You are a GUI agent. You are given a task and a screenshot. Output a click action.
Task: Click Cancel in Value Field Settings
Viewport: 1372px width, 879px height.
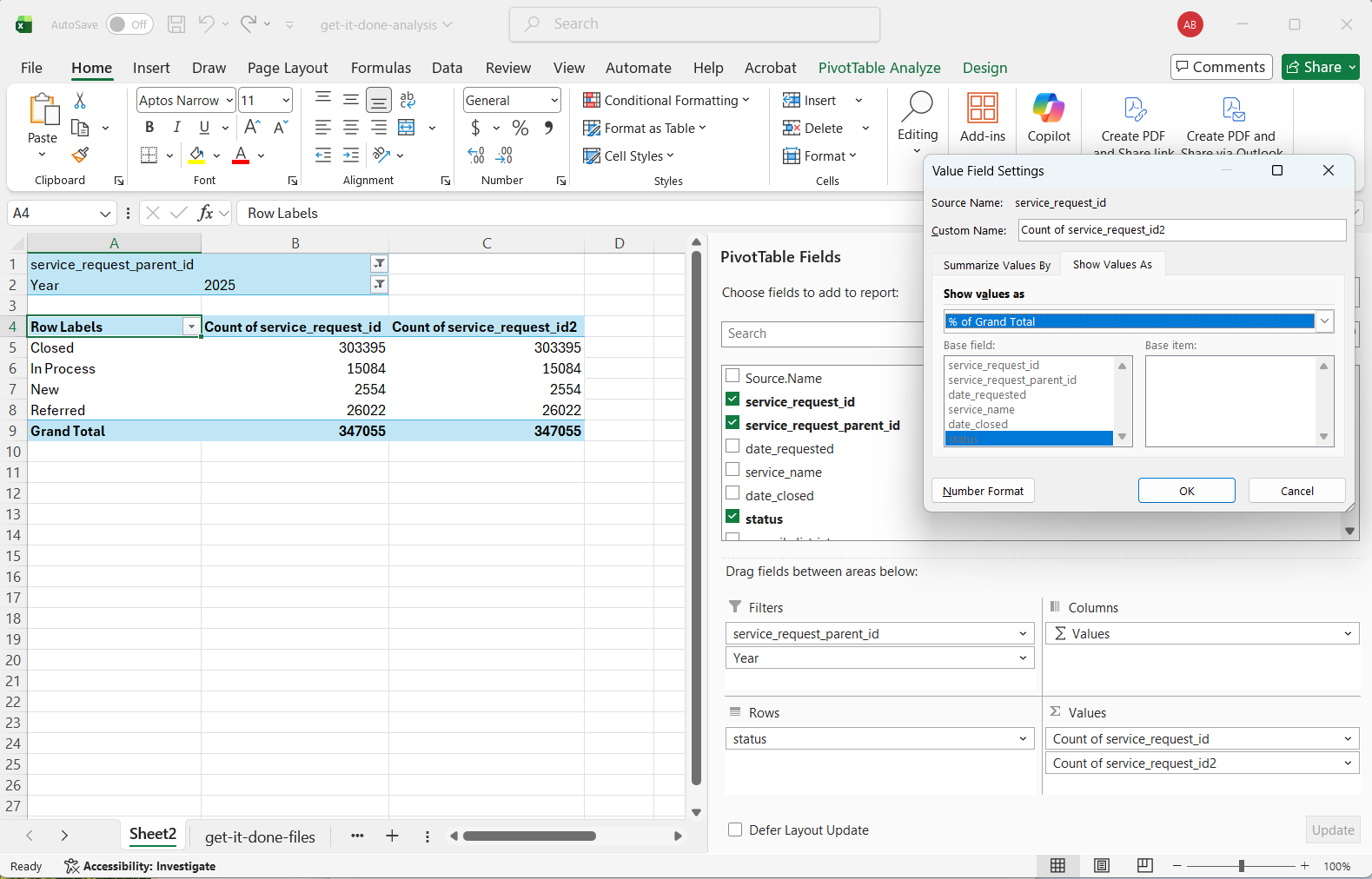click(x=1296, y=491)
